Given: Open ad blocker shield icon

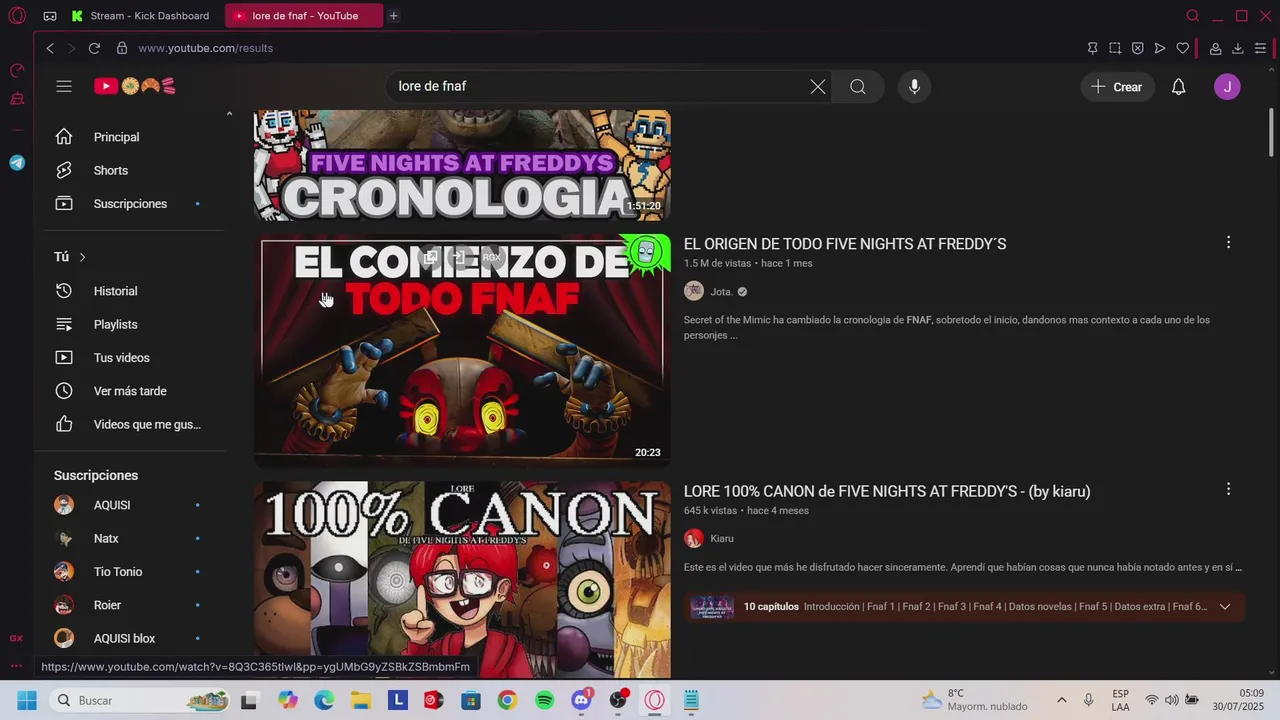Looking at the screenshot, I should tap(1137, 48).
